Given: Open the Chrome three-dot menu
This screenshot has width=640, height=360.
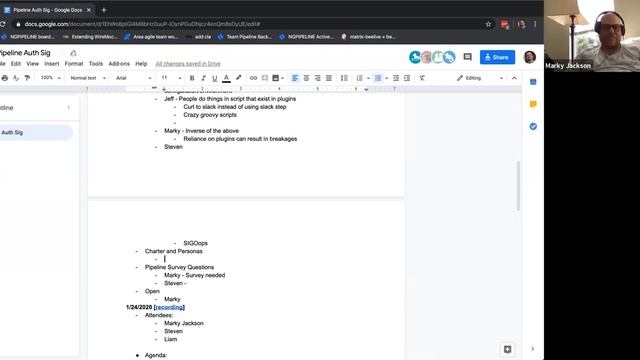Looking at the screenshot, I should 535,24.
